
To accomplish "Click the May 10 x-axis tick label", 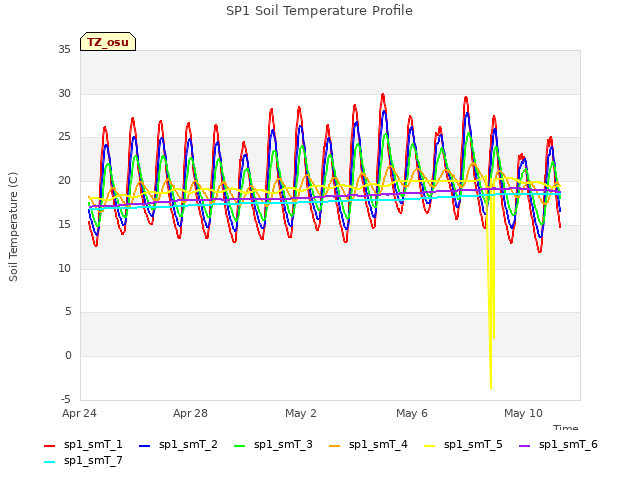I will tap(523, 413).
